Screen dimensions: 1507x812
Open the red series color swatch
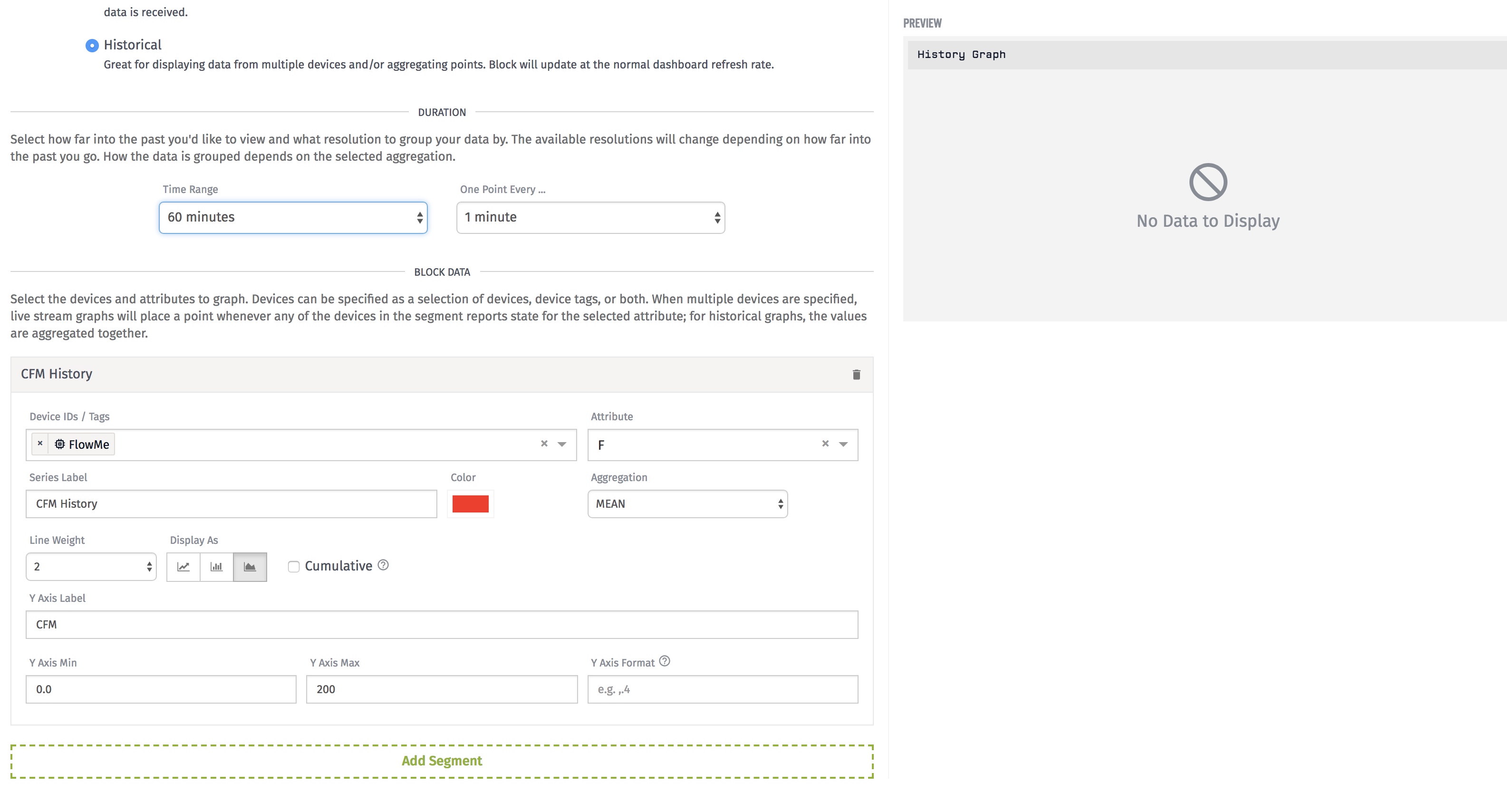tap(470, 504)
